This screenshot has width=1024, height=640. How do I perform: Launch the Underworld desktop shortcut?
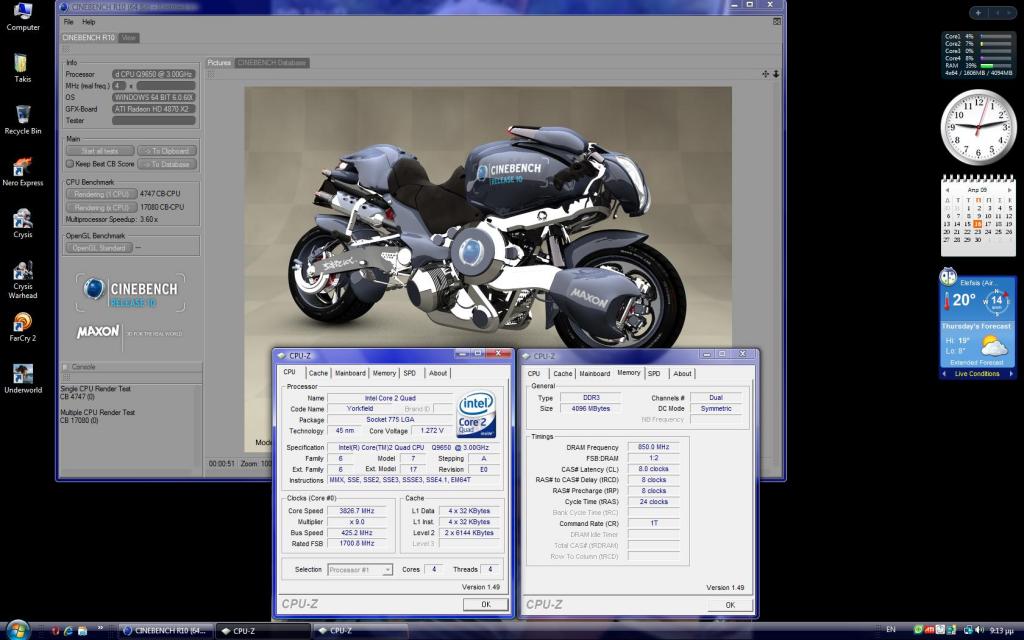click(23, 379)
